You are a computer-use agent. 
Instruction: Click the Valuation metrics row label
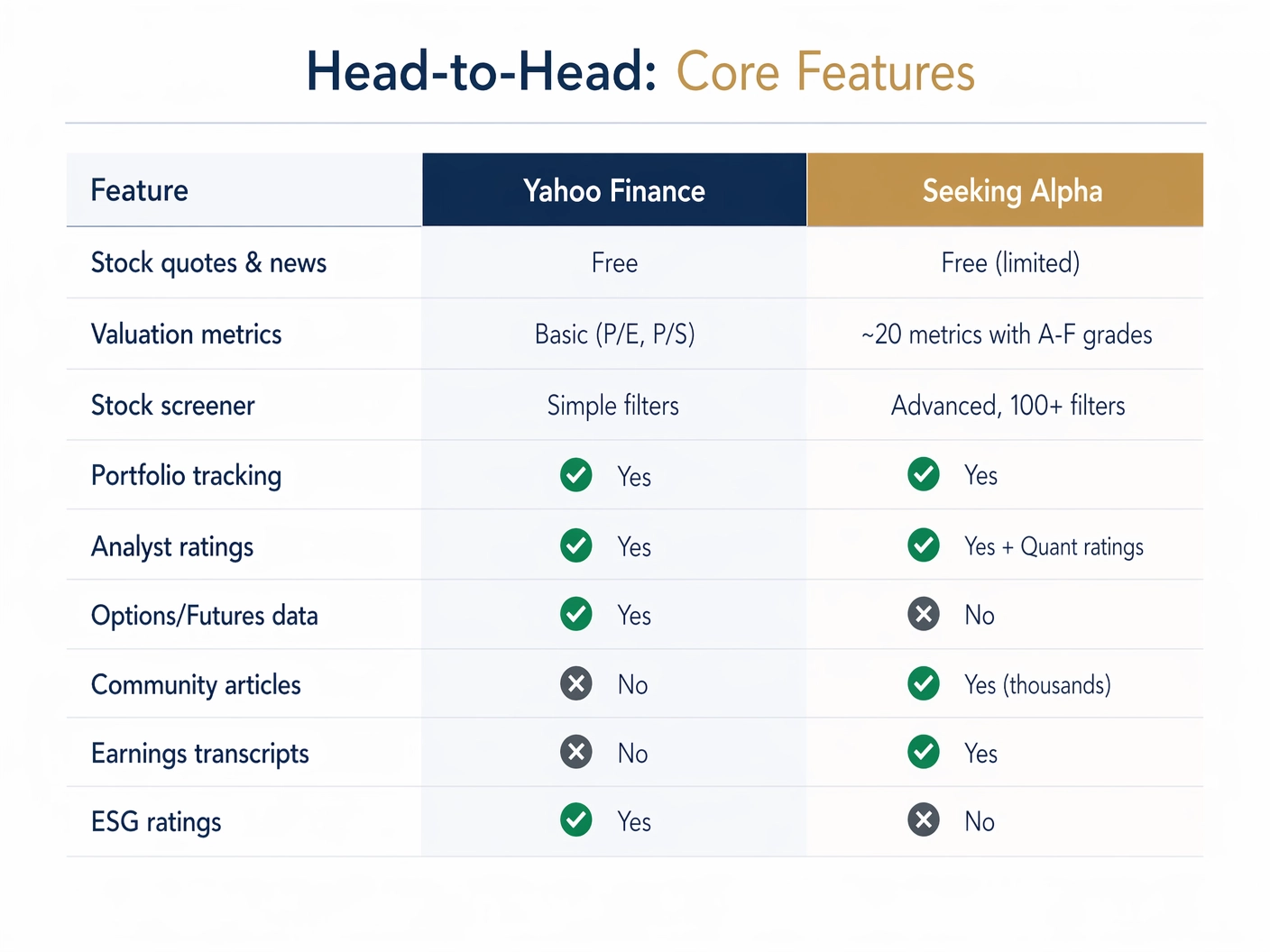click(x=187, y=334)
